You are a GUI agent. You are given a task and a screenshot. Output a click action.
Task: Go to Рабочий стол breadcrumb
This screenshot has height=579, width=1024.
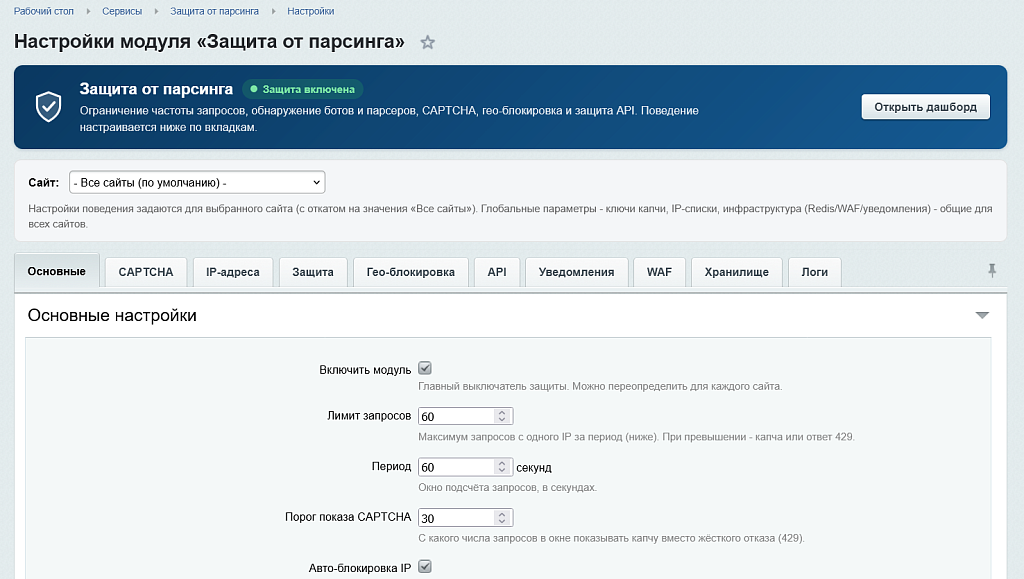[x=44, y=11]
